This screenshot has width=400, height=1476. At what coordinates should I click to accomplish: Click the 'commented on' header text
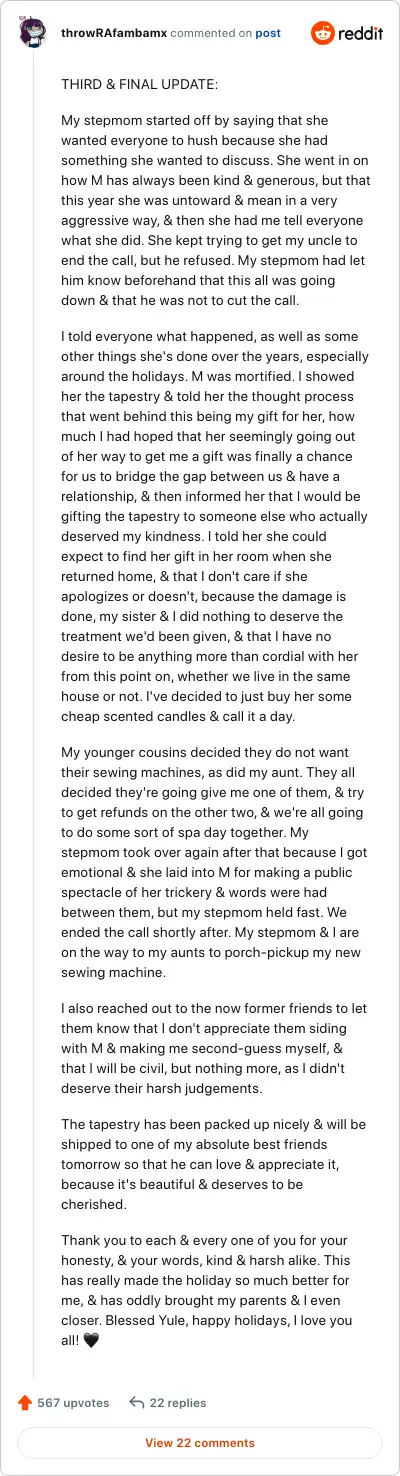tap(211, 33)
